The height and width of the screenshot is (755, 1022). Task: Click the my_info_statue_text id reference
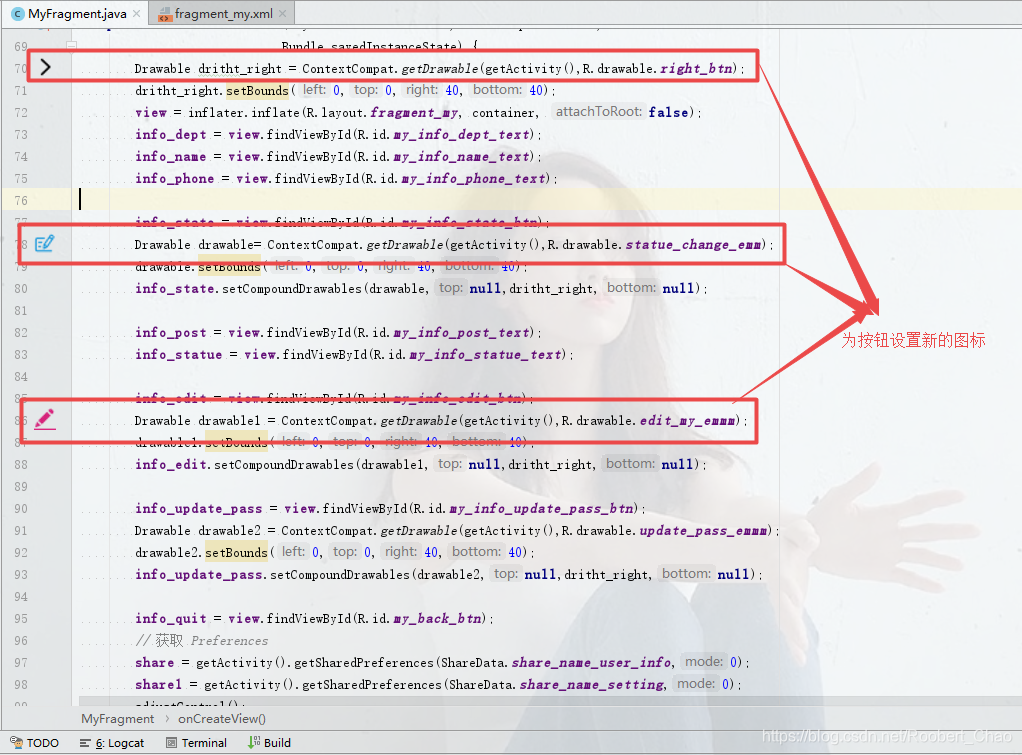486,355
